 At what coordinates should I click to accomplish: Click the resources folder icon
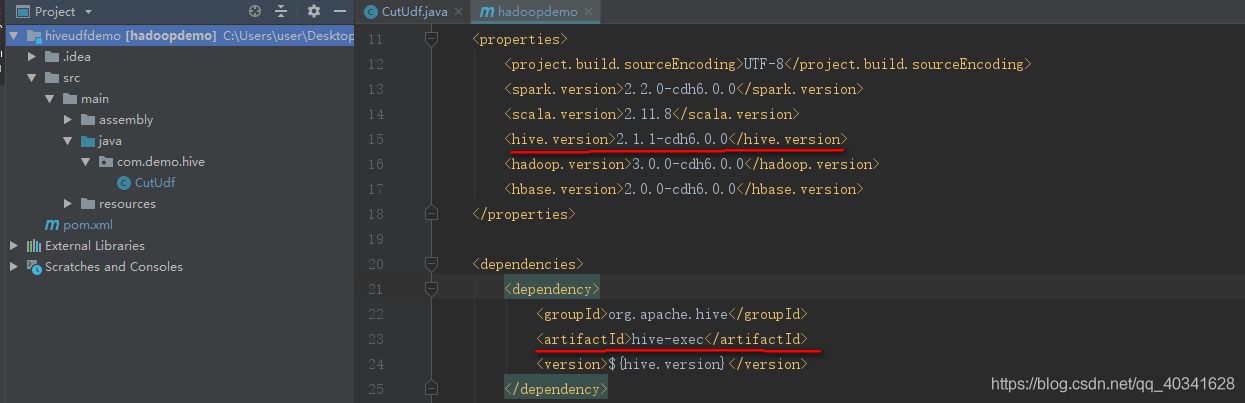pos(88,204)
